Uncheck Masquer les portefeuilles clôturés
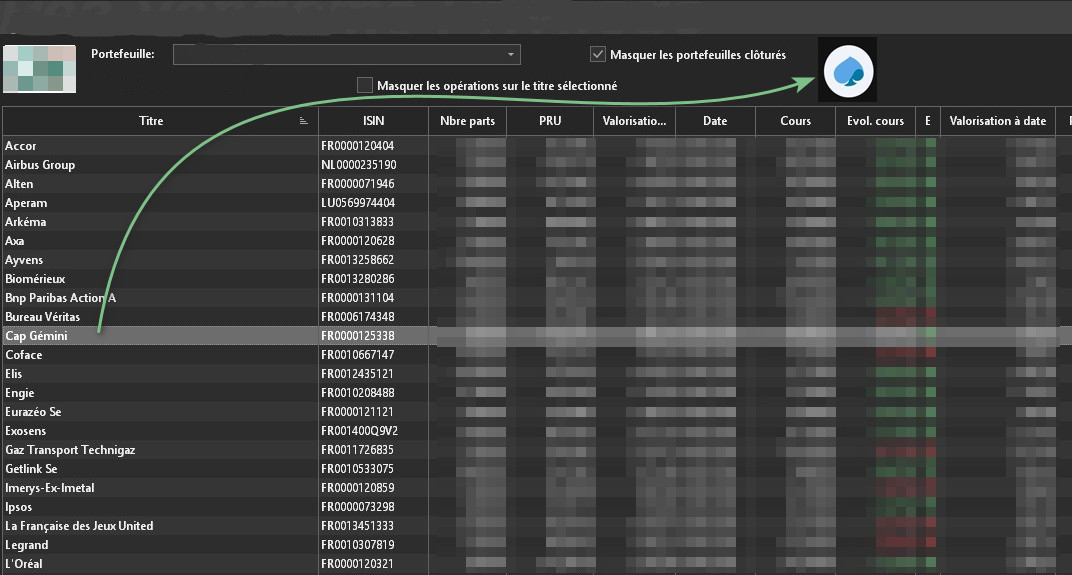Image resolution: width=1072 pixels, height=575 pixels. [598, 54]
